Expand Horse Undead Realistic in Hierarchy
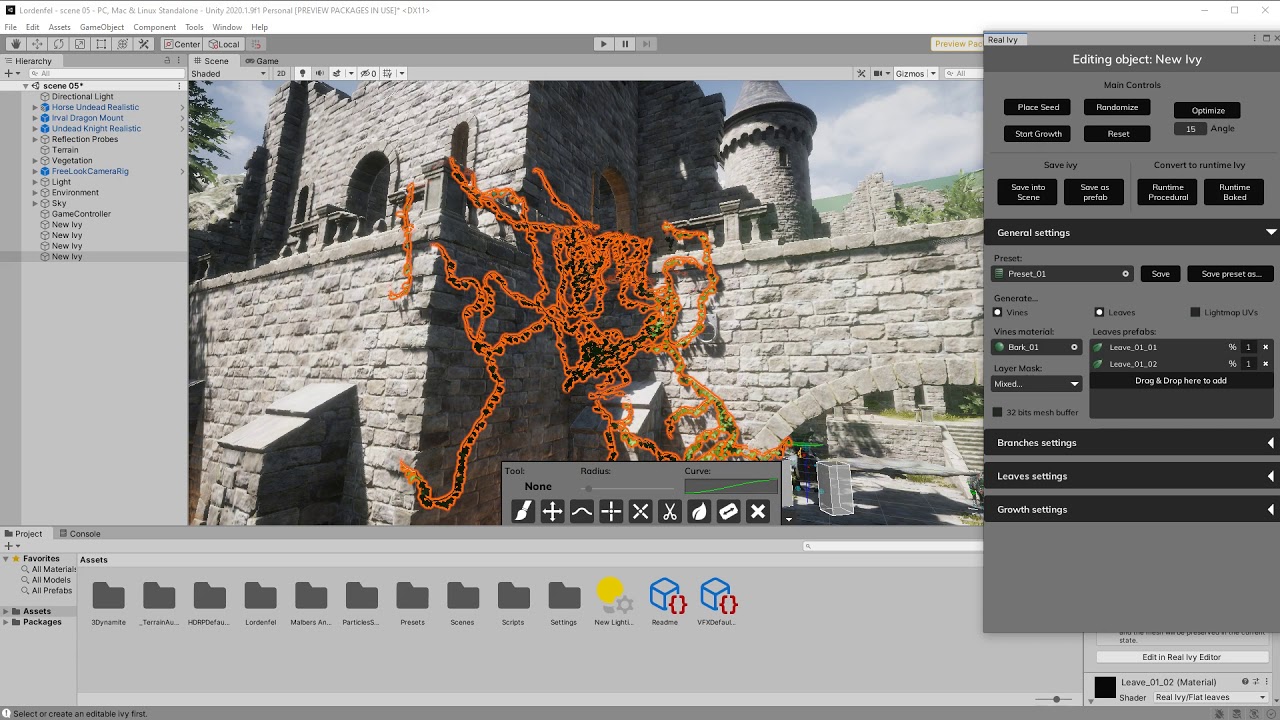1280x720 pixels. 35,107
